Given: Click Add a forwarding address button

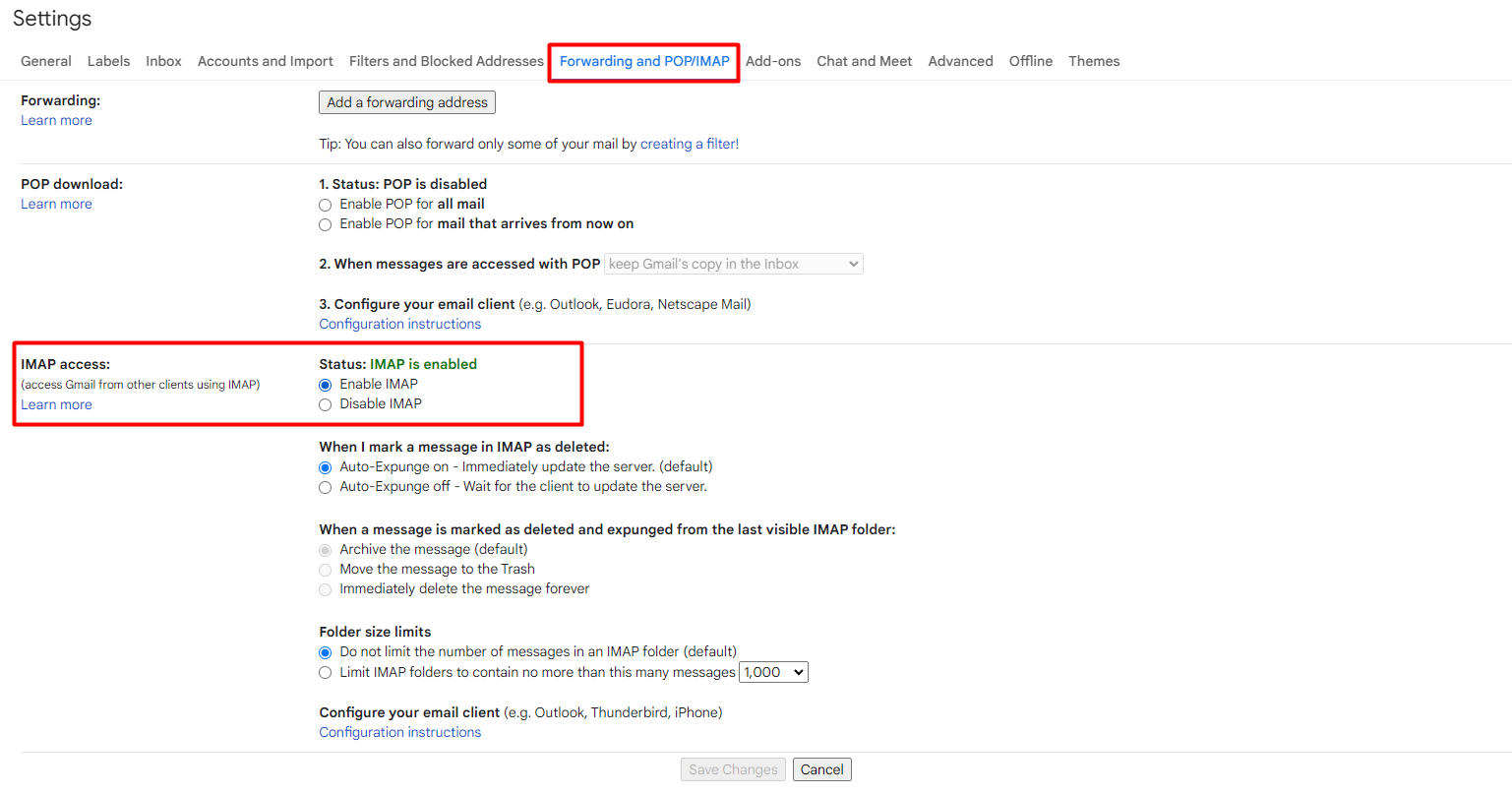Looking at the screenshot, I should tap(407, 102).
